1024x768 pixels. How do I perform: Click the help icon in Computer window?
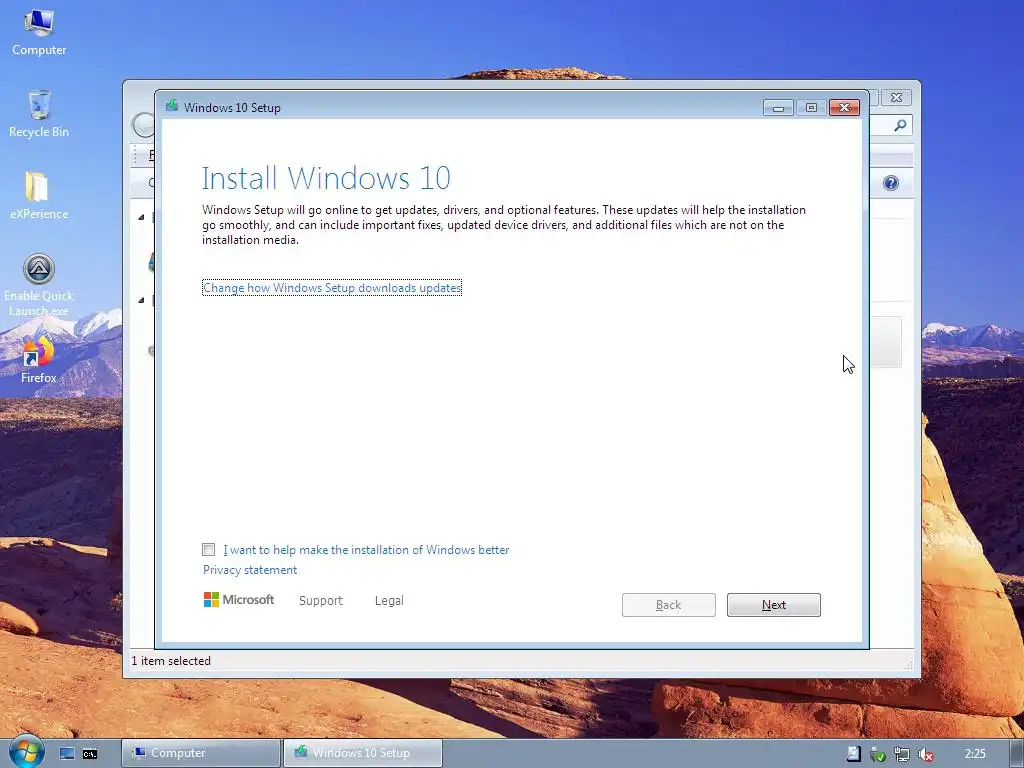891,183
